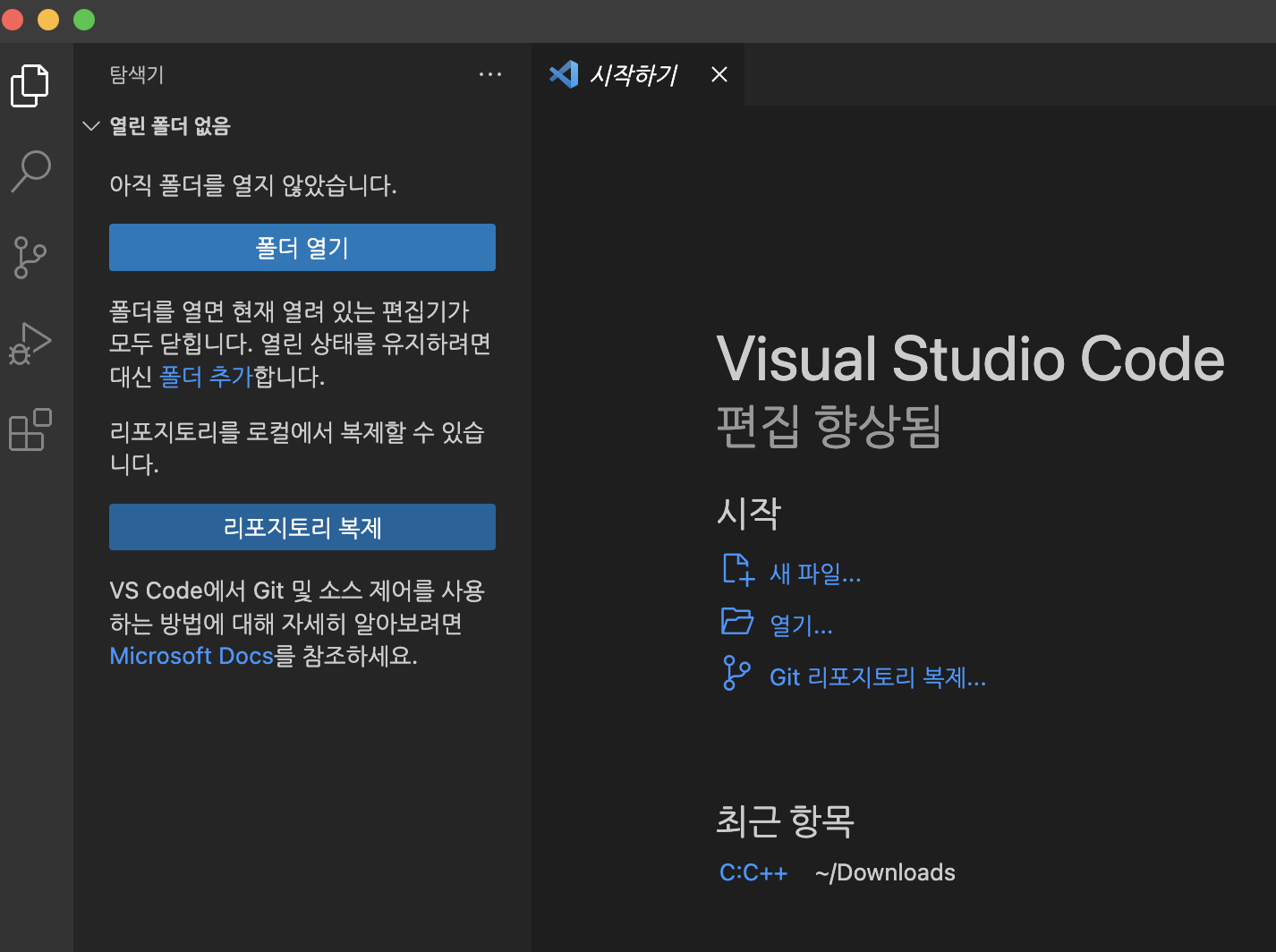Click the 리포지토리 복제 button
Image resolution: width=1276 pixels, height=952 pixels.
coord(302,527)
